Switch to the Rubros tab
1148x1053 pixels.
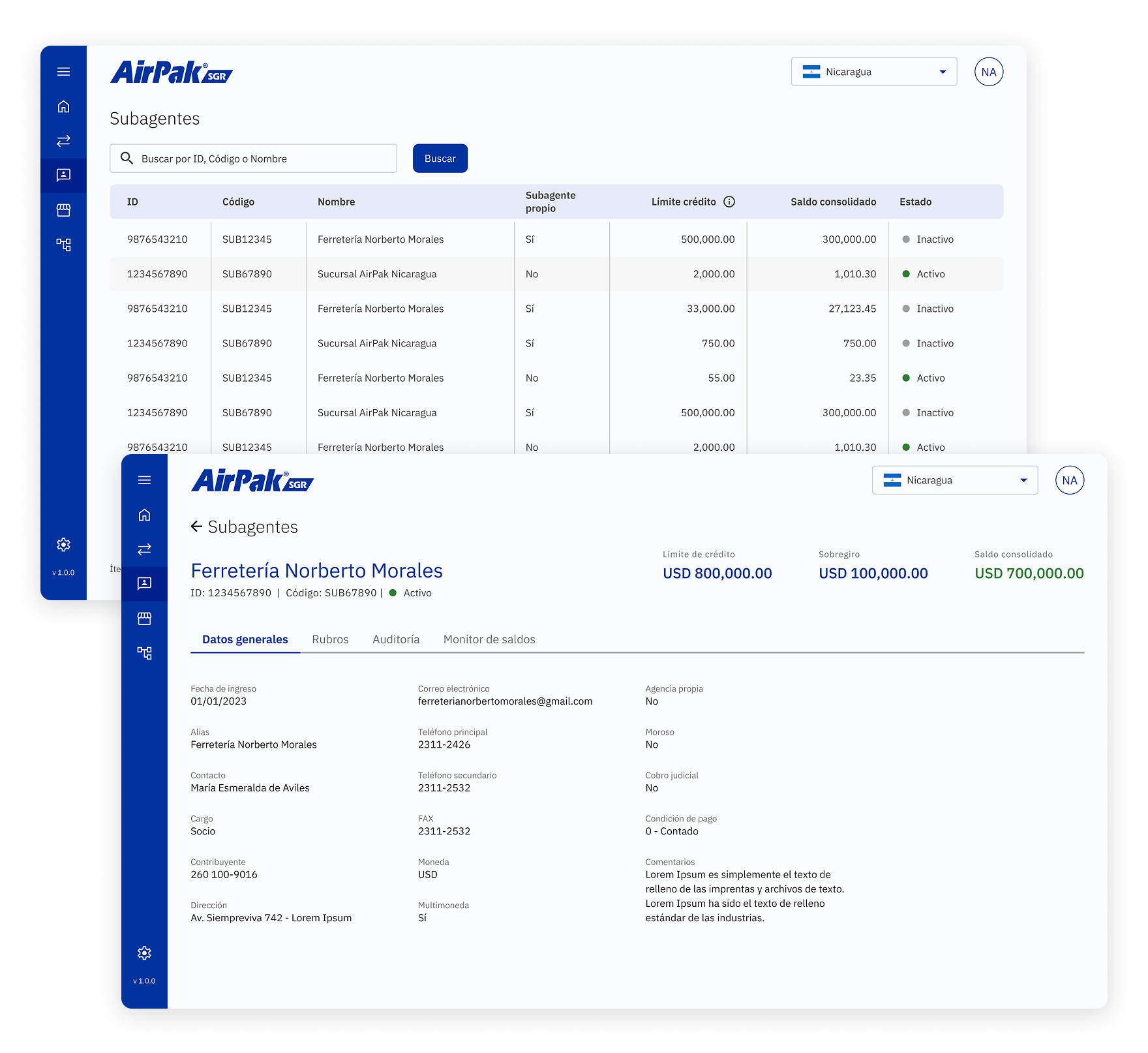coord(330,639)
